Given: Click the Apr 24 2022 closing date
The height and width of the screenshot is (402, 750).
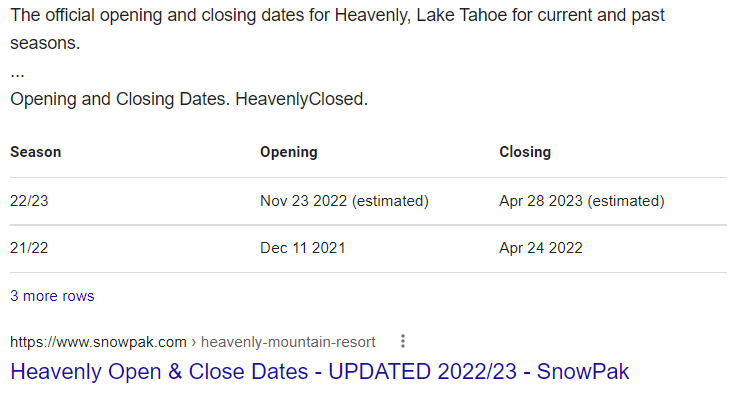Looking at the screenshot, I should (540, 248).
